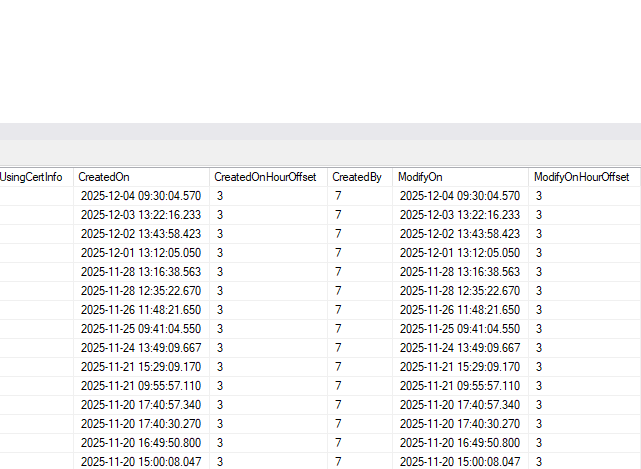Select CreatedOn value 2025-12-01 13:12:05.050
The width and height of the screenshot is (641, 469).
141,253
